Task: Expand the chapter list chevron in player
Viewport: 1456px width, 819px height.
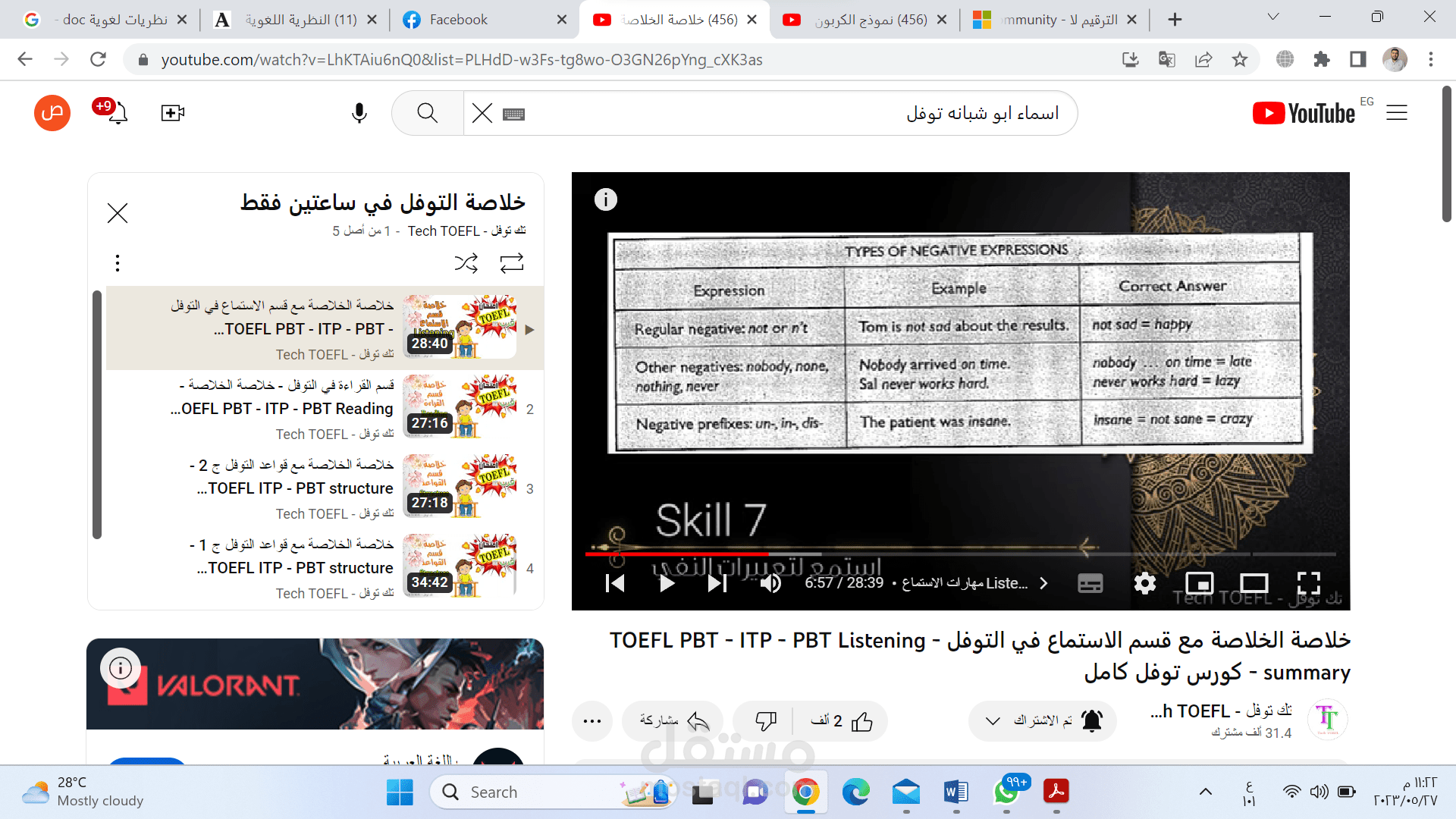Action: 1044,583
